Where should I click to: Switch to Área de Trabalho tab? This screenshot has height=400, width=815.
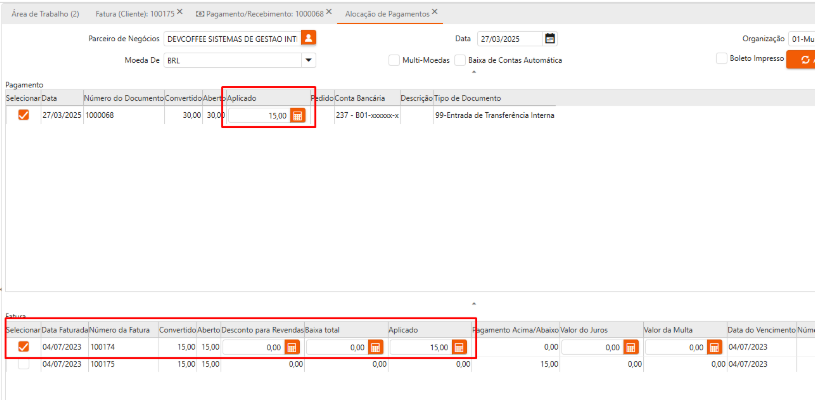[45, 14]
